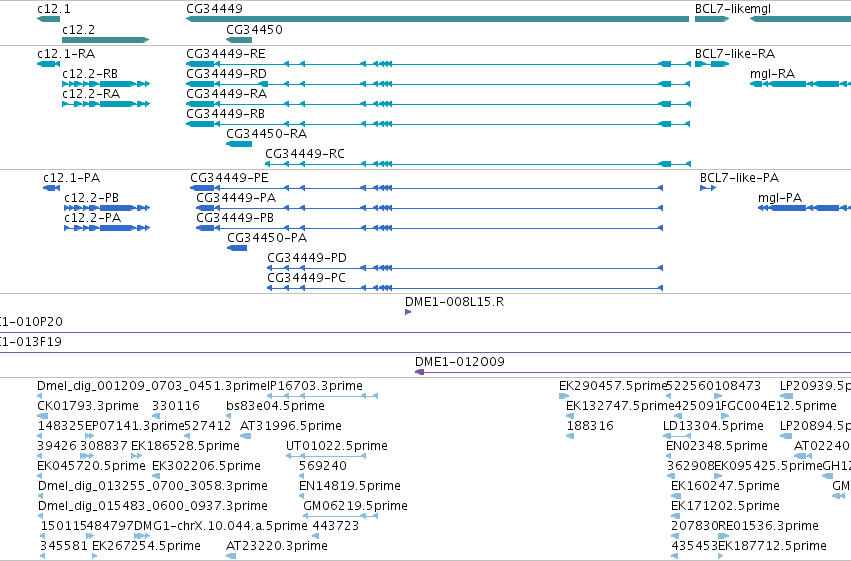Select EST EN14819.5prime
This screenshot has width=851, height=561.
tap(350, 486)
